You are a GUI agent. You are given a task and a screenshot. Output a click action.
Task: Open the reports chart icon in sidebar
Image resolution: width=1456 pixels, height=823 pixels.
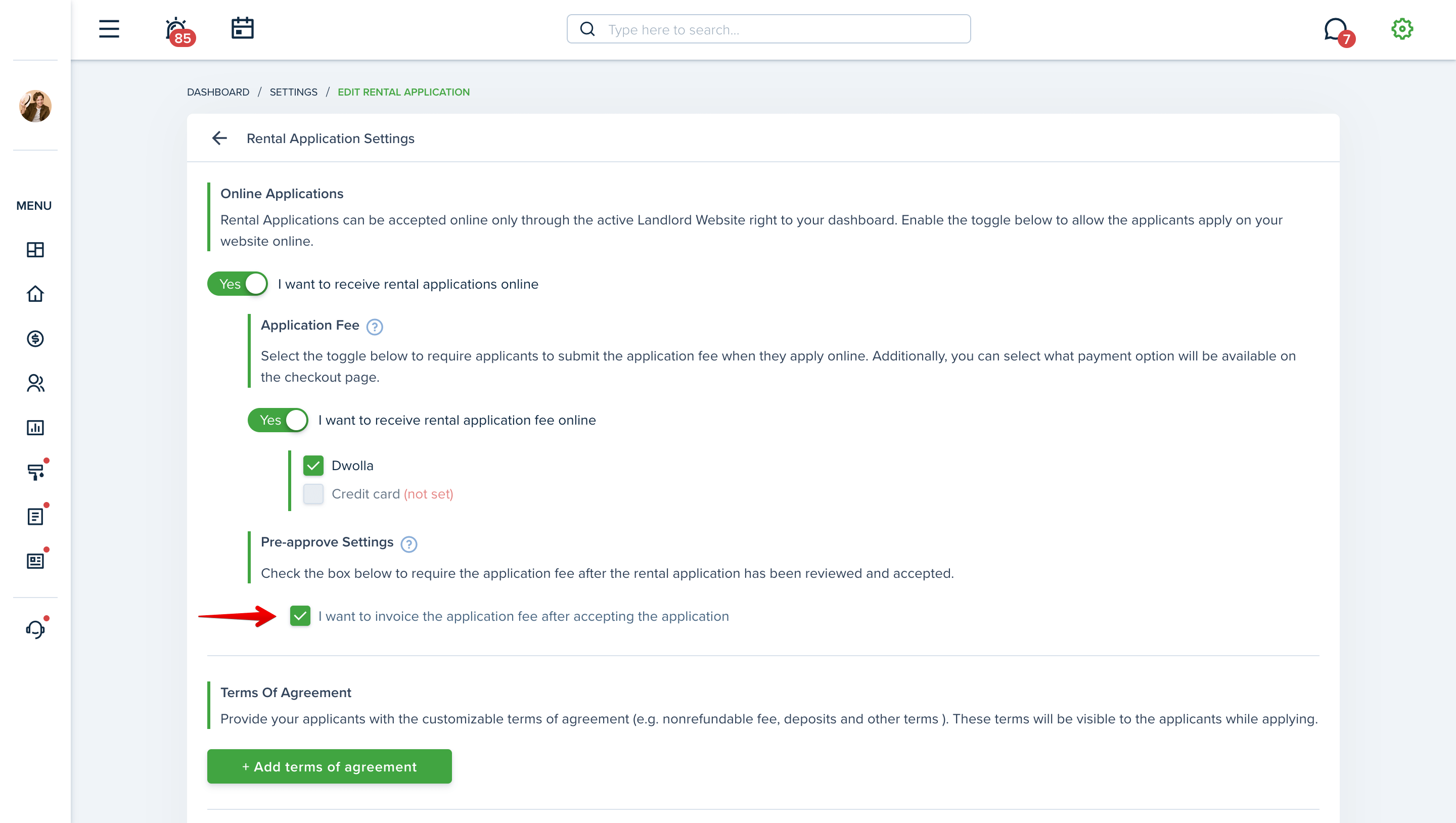[35, 427]
